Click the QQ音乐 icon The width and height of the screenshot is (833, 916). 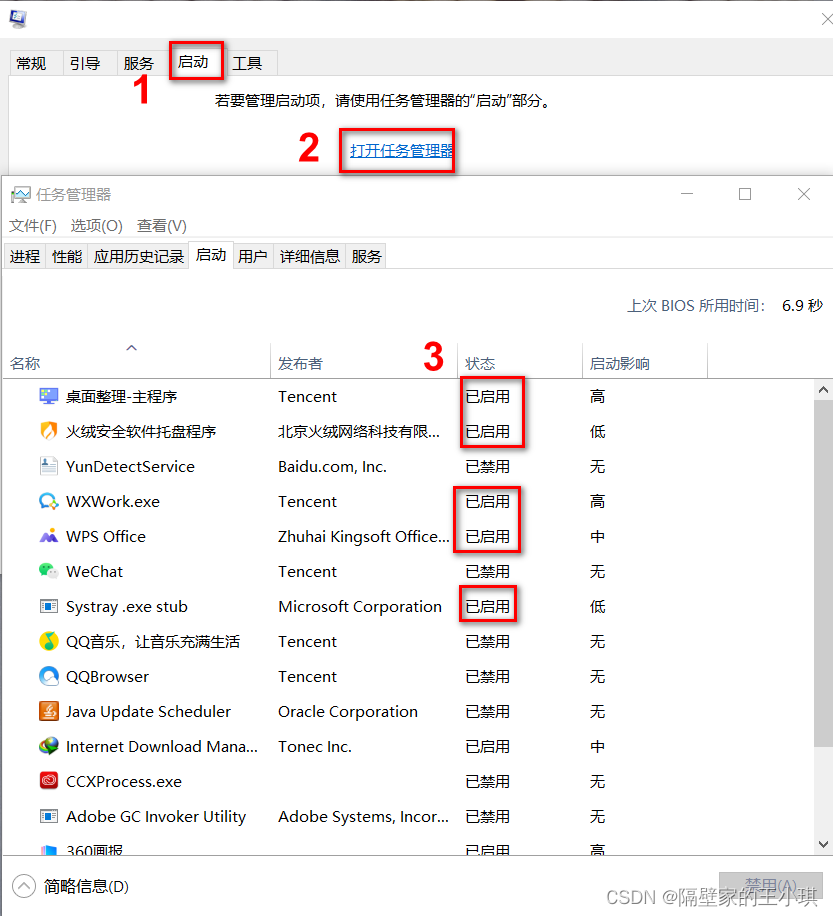pos(48,641)
